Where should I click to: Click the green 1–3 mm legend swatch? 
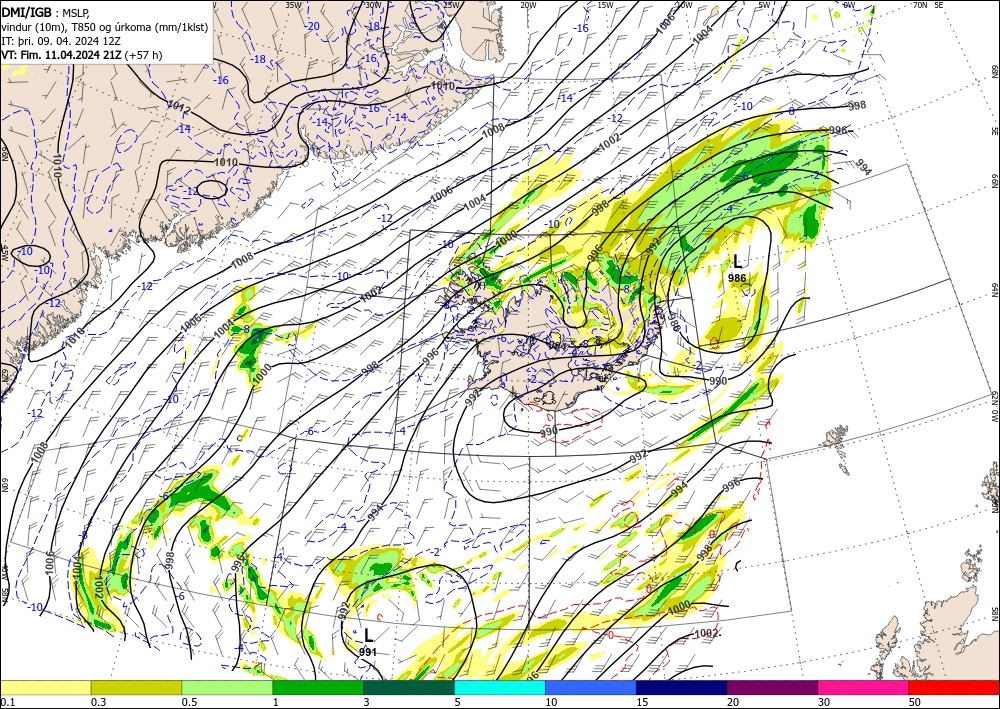pos(318,687)
